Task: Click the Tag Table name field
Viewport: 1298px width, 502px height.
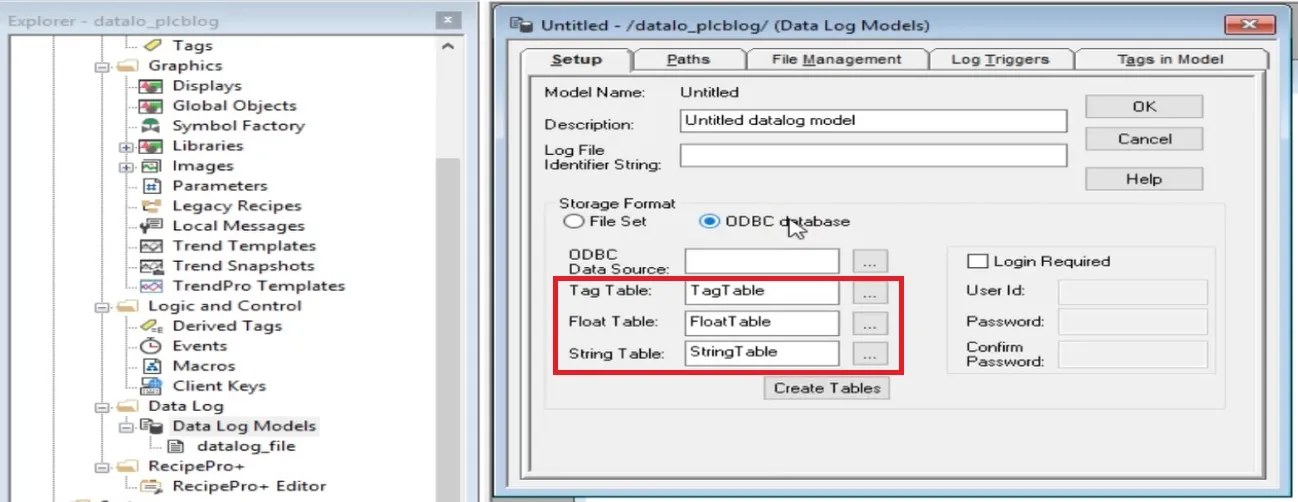Action: [762, 292]
